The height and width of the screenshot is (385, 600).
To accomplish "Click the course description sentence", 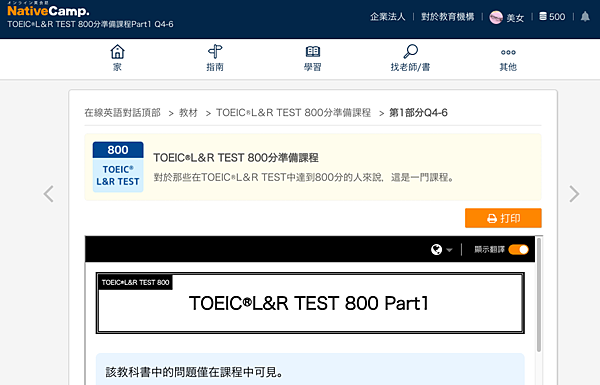I will click(x=304, y=178).
